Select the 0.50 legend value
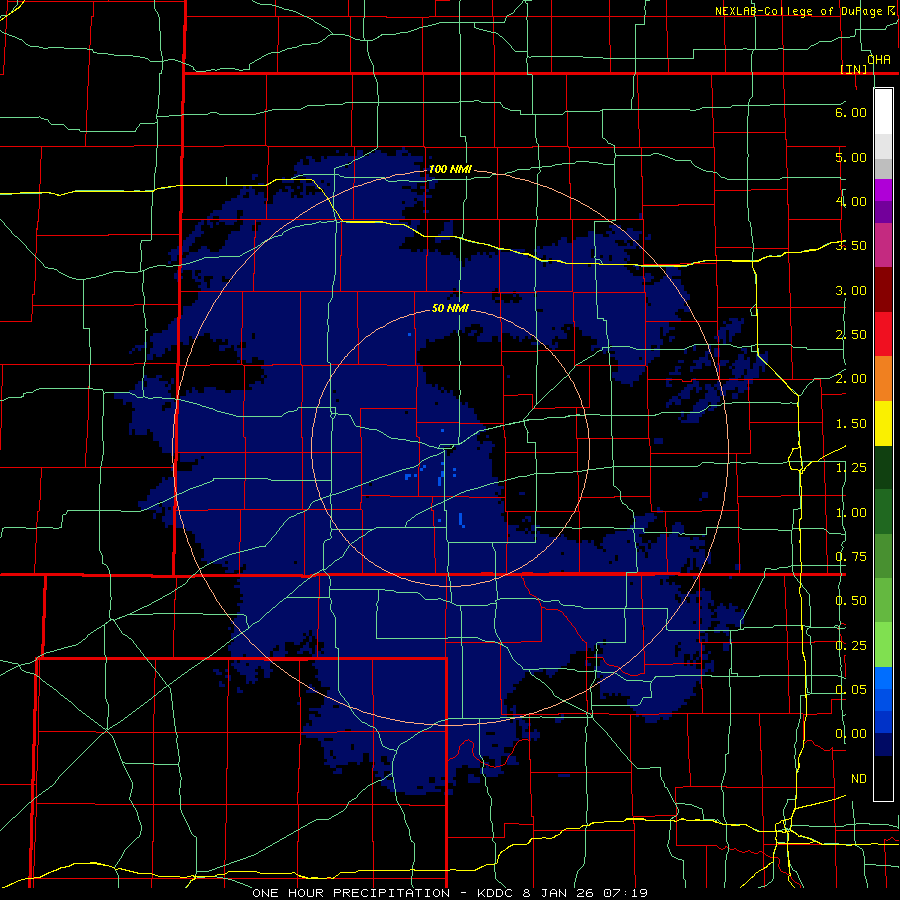900x900 pixels. pyautogui.click(x=851, y=601)
